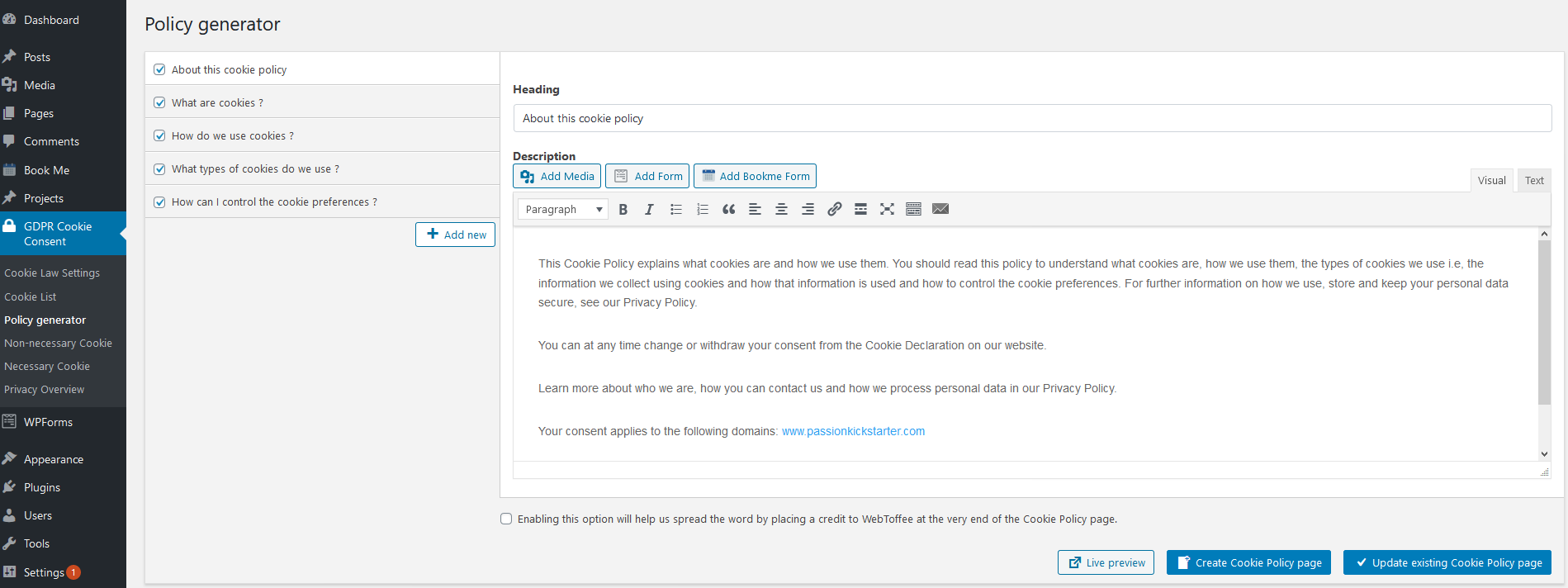
Task: Align text right
Action: pos(808,209)
